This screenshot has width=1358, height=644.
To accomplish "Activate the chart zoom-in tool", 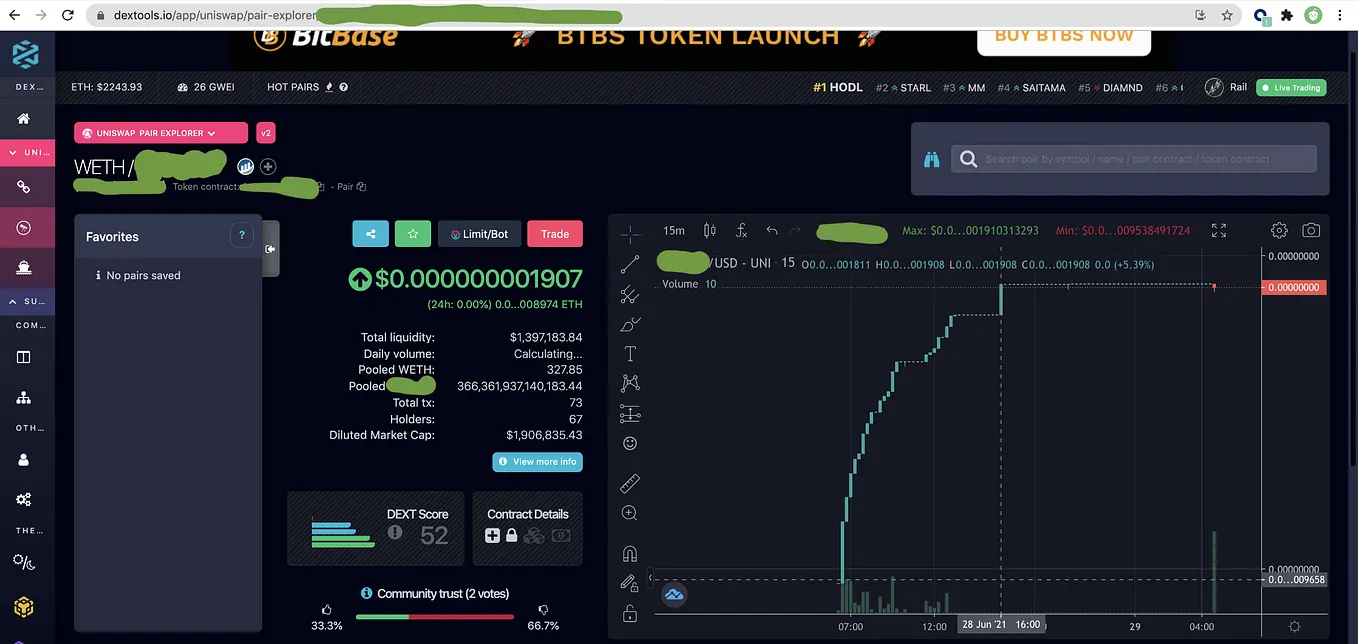I will (630, 513).
